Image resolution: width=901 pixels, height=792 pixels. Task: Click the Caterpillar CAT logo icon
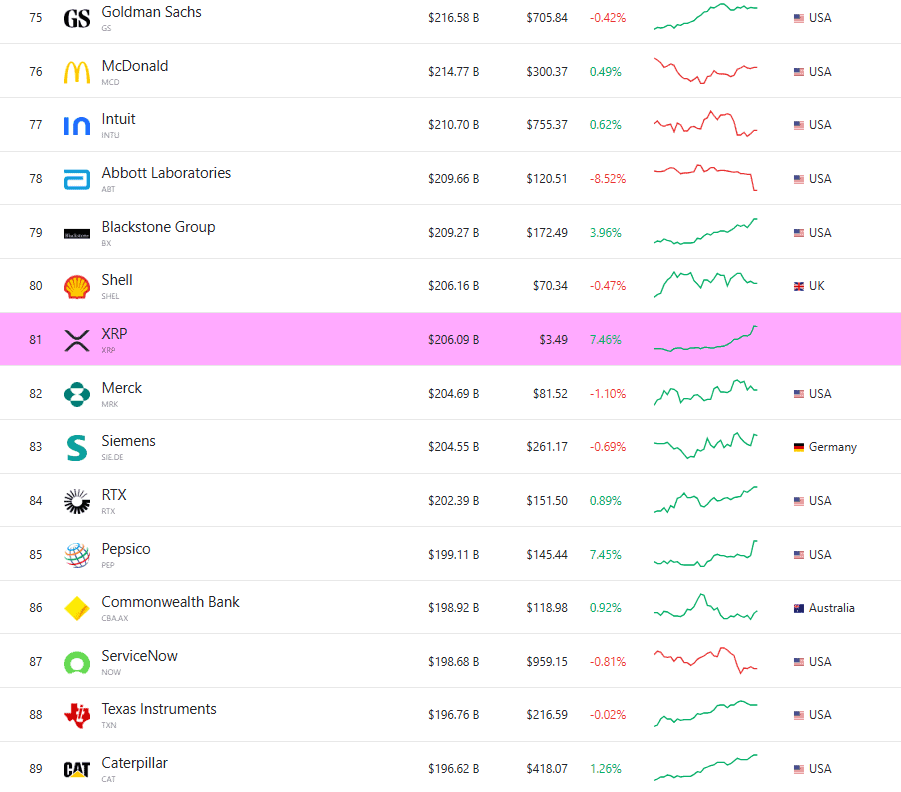(76, 770)
